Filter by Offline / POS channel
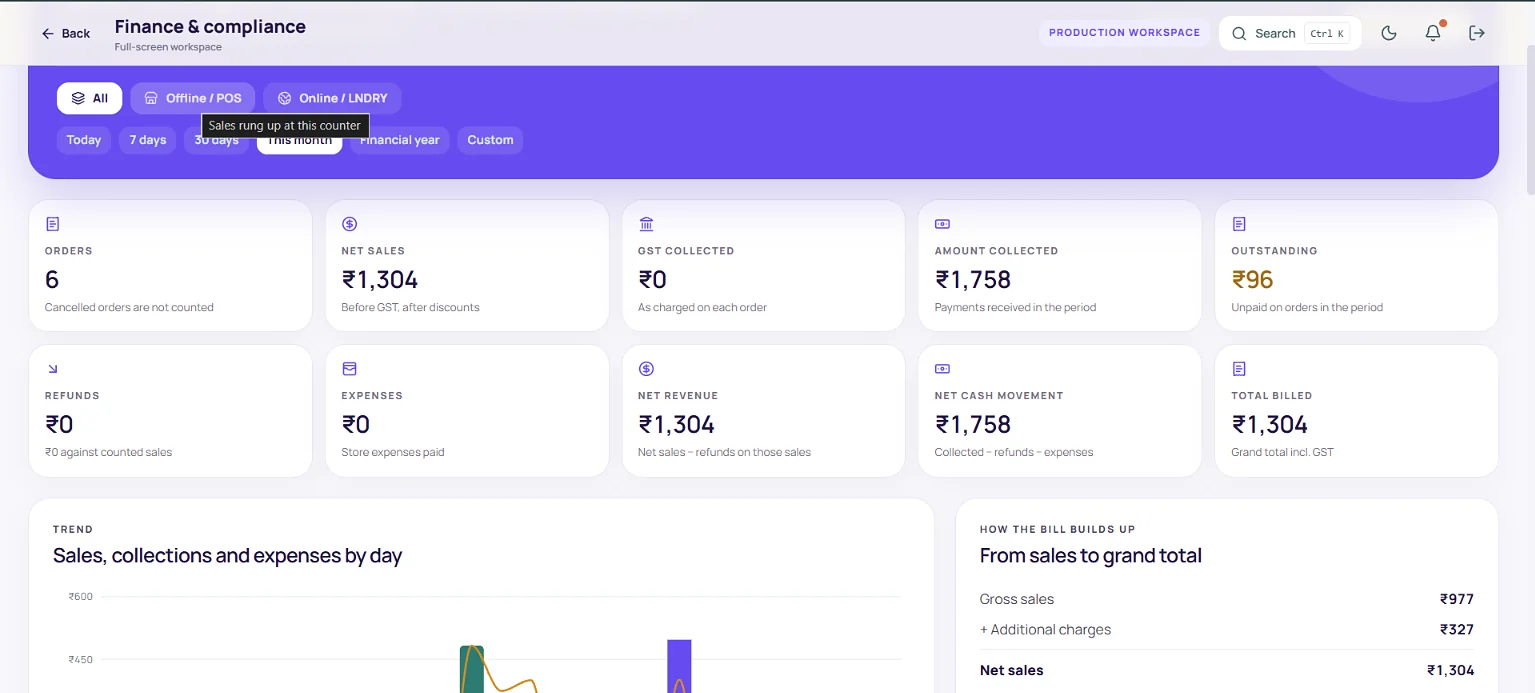The image size is (1535, 693). click(x=193, y=98)
